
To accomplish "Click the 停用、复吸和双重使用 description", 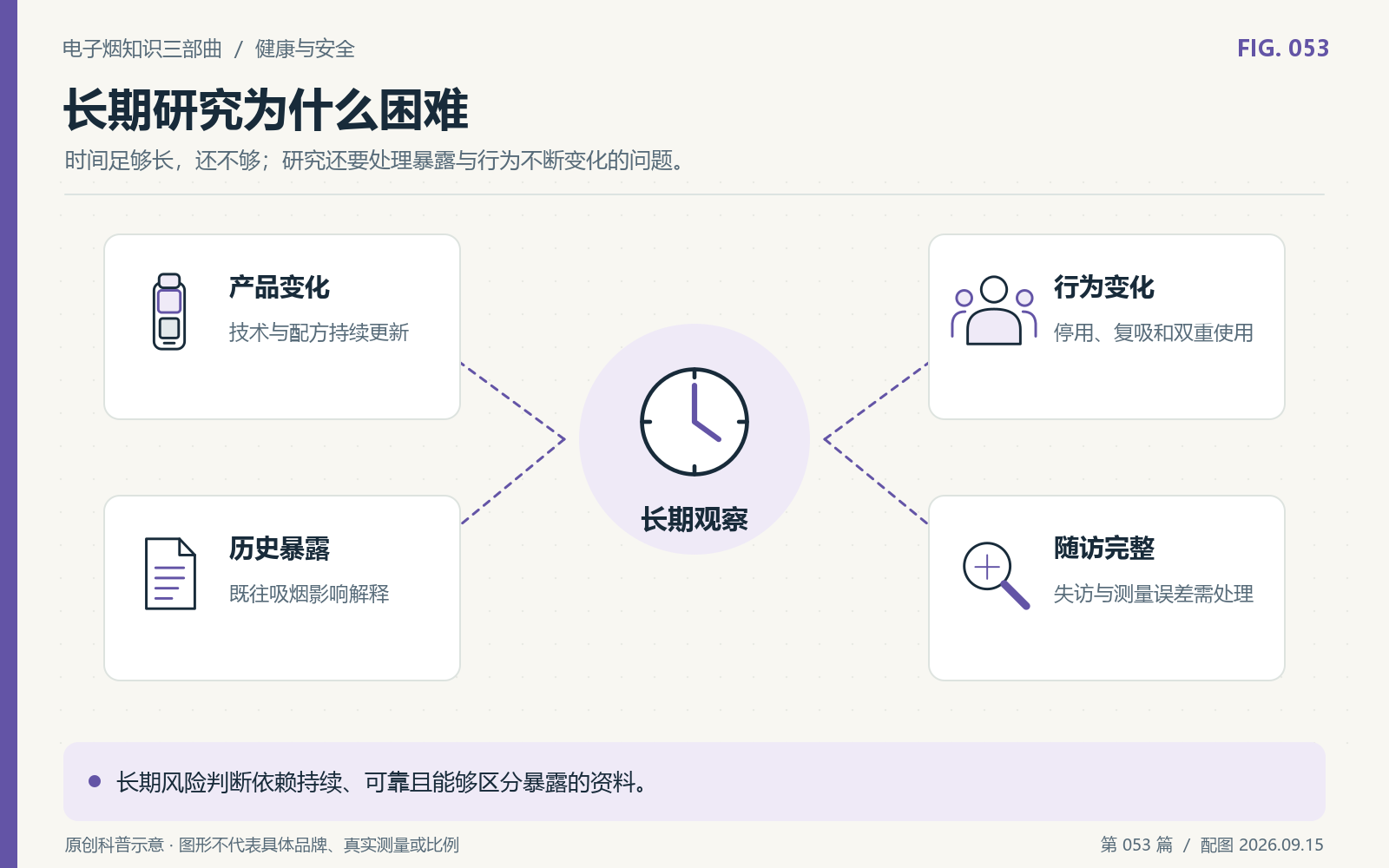I will (1154, 332).
